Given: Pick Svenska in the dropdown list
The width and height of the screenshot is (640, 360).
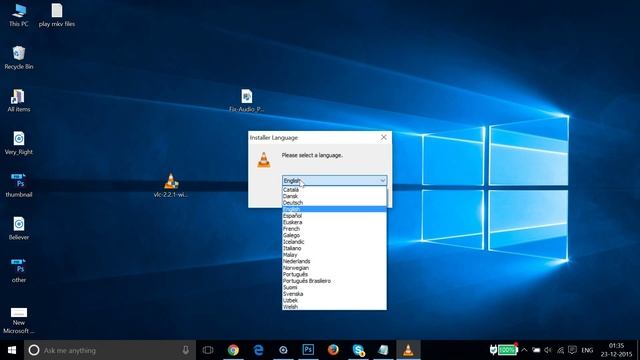Looking at the screenshot, I should click(334, 294).
